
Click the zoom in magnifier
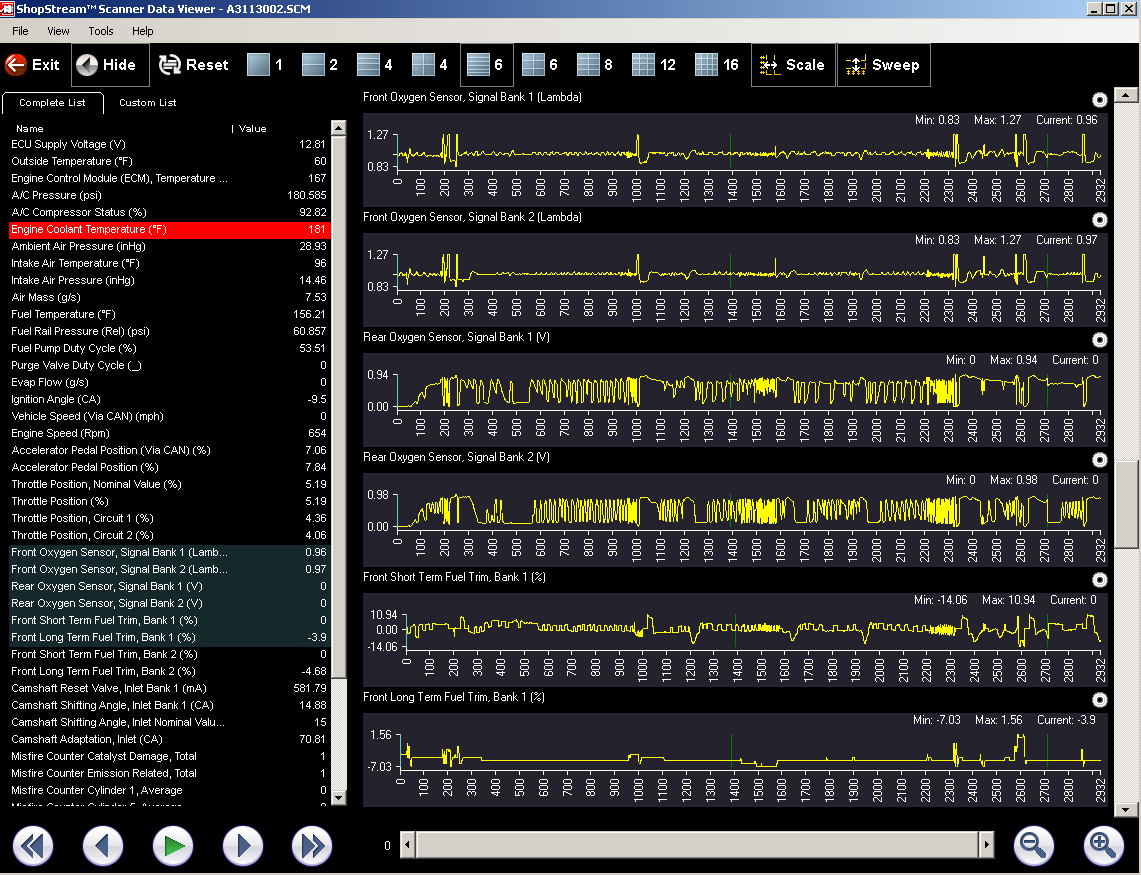point(1103,846)
